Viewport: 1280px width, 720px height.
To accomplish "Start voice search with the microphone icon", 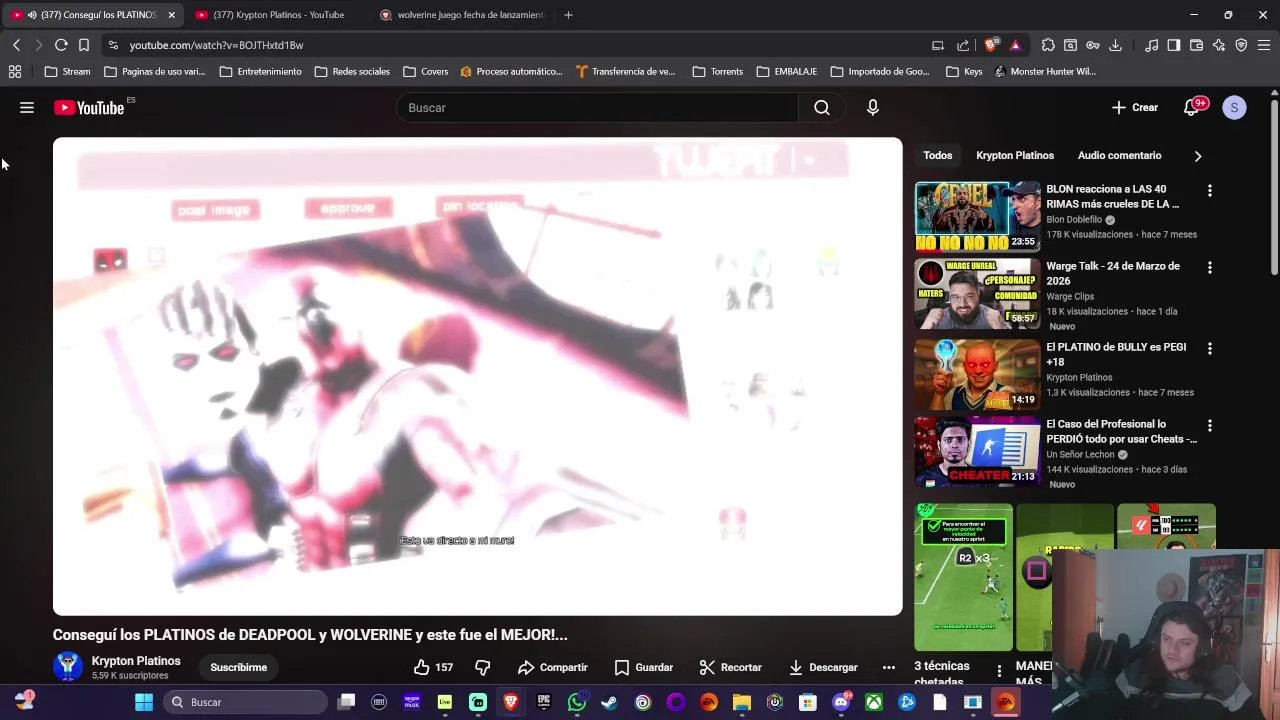I will [873, 107].
